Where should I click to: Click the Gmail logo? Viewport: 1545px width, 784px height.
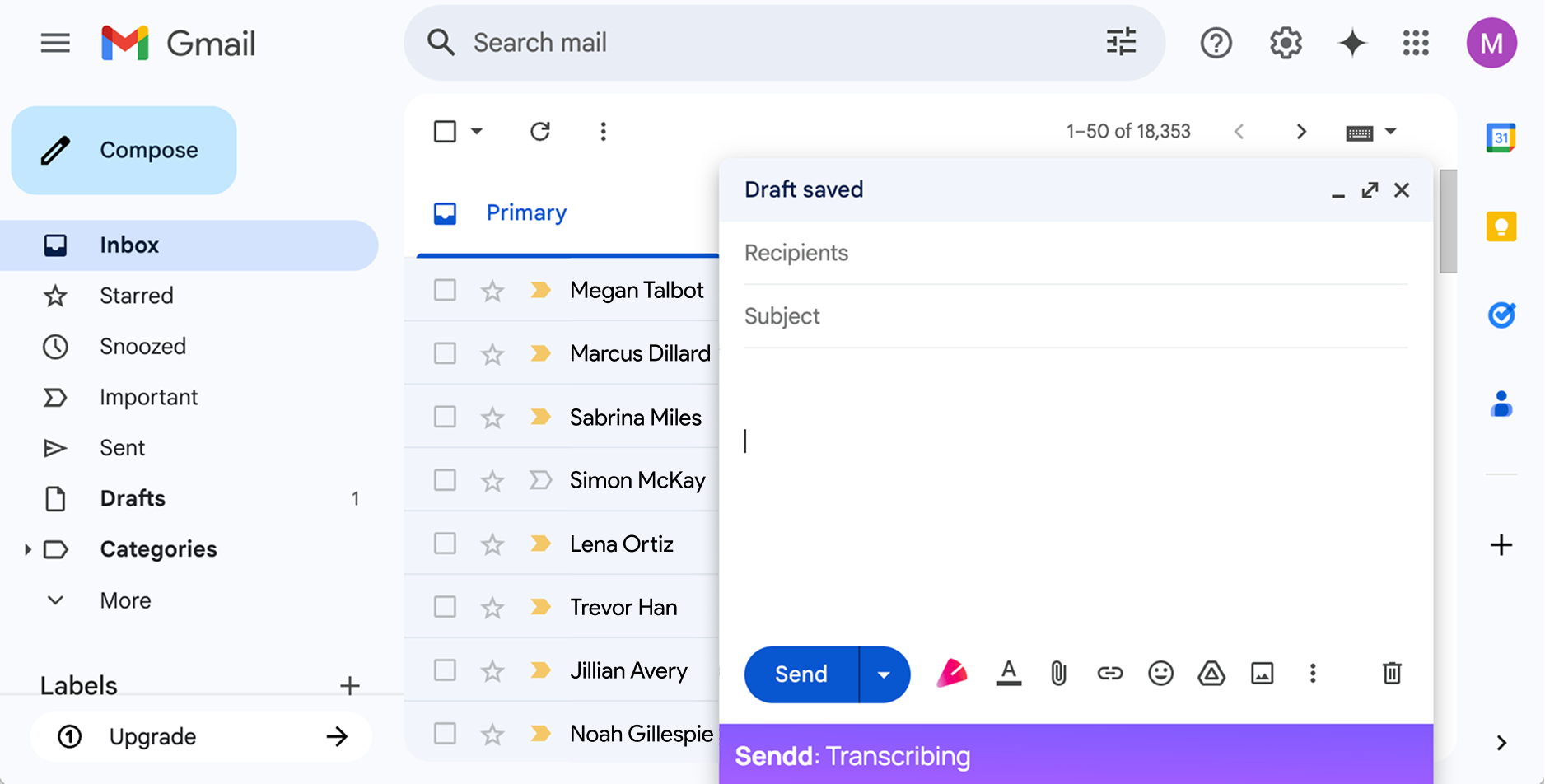[178, 43]
